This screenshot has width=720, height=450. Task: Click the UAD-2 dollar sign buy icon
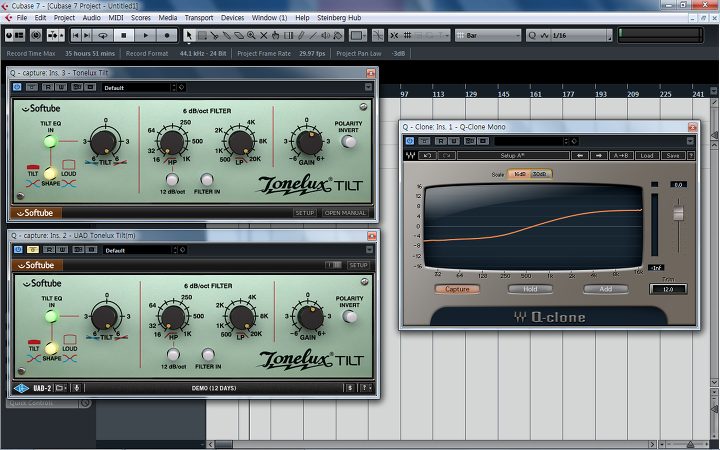coord(350,388)
